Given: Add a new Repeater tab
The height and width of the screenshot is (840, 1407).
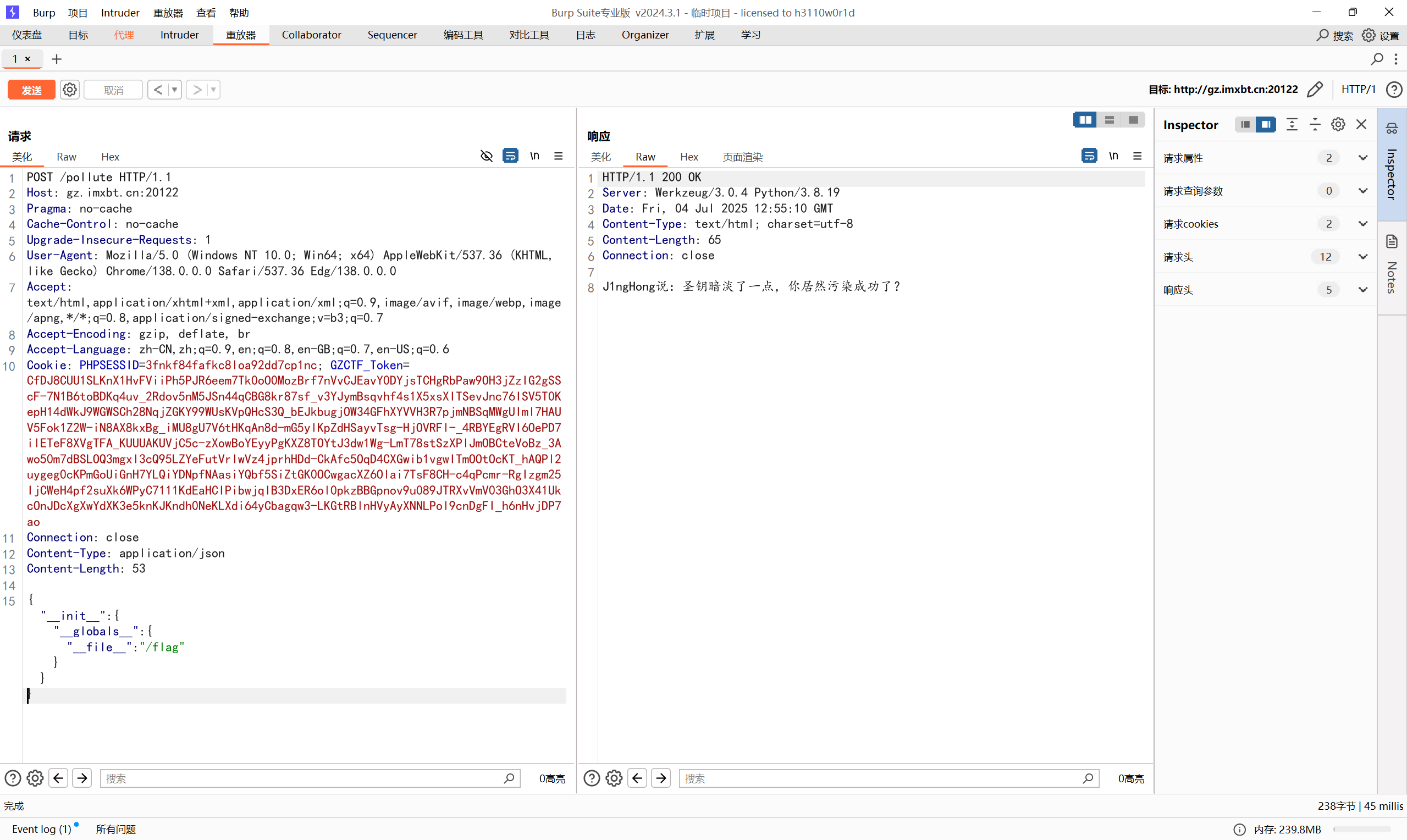Looking at the screenshot, I should pyautogui.click(x=57, y=59).
